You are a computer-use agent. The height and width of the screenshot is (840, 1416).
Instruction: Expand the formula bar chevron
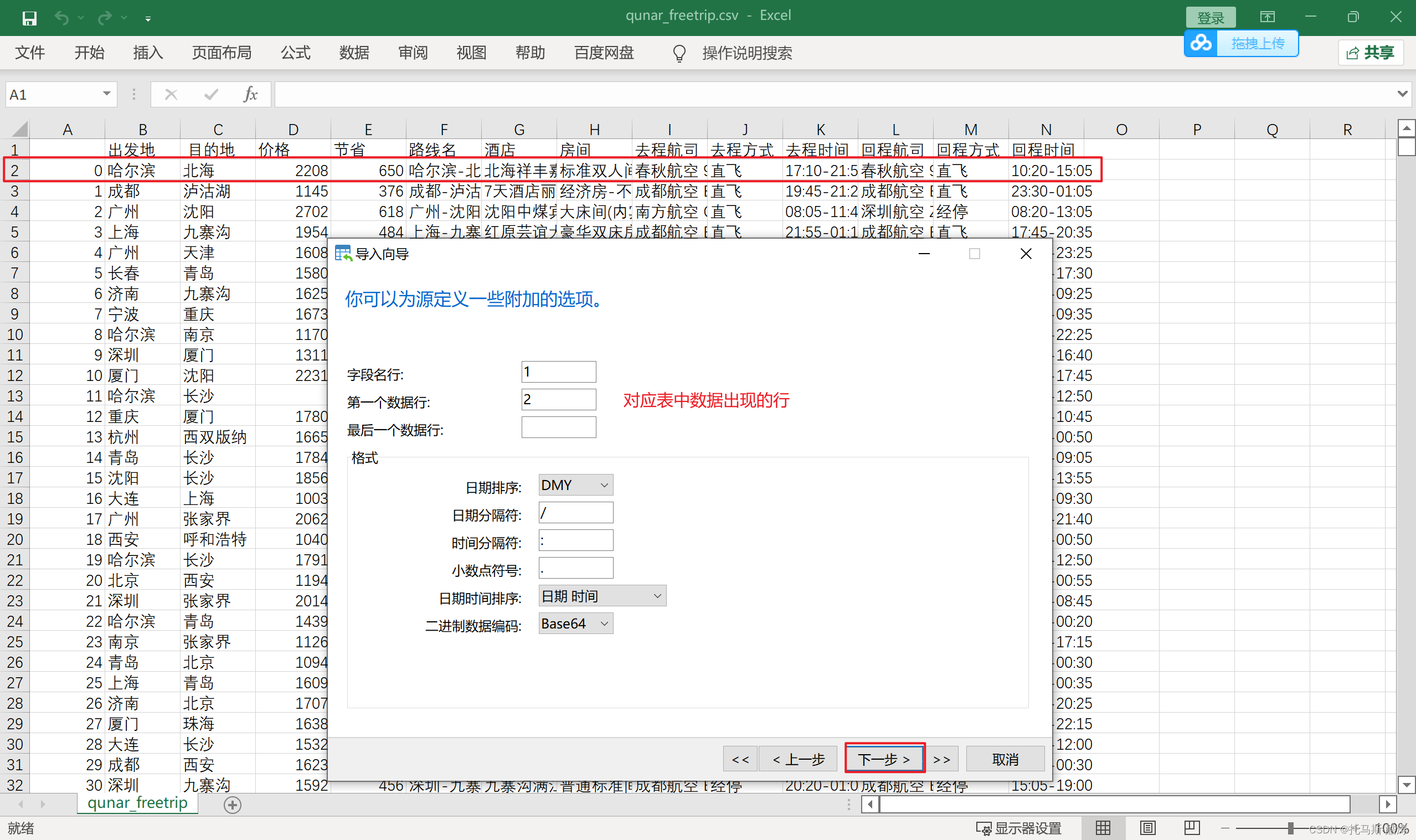click(x=1402, y=94)
